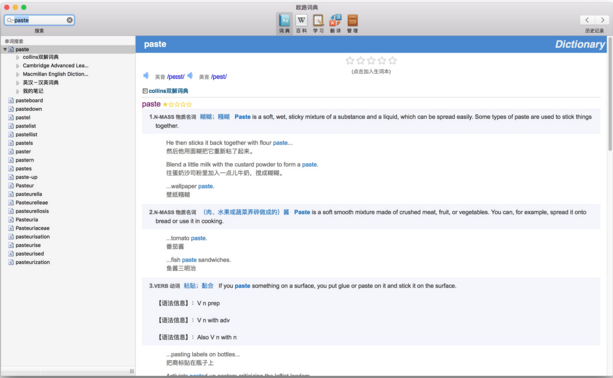The width and height of the screenshot is (613, 378).
Task: Select pastels in word list
Action: pos(24,143)
